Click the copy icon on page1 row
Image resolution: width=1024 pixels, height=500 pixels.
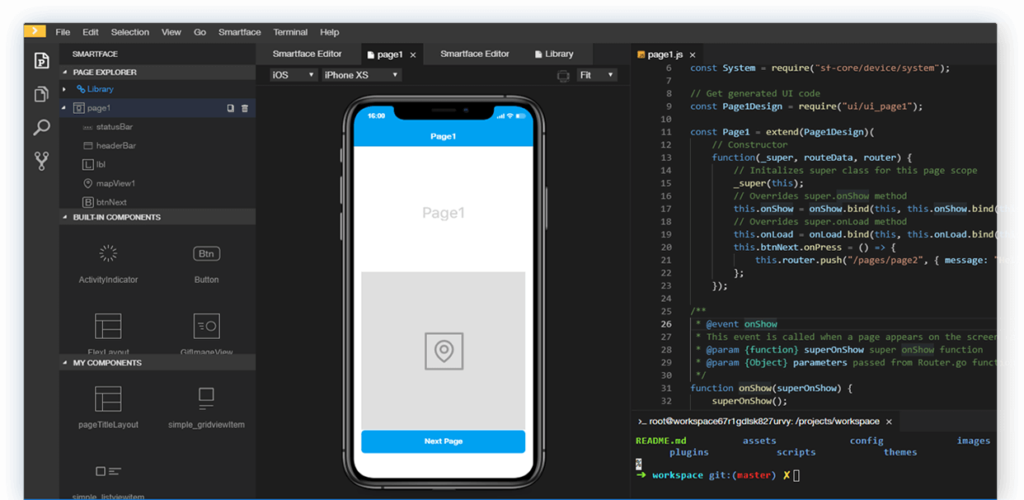point(230,108)
